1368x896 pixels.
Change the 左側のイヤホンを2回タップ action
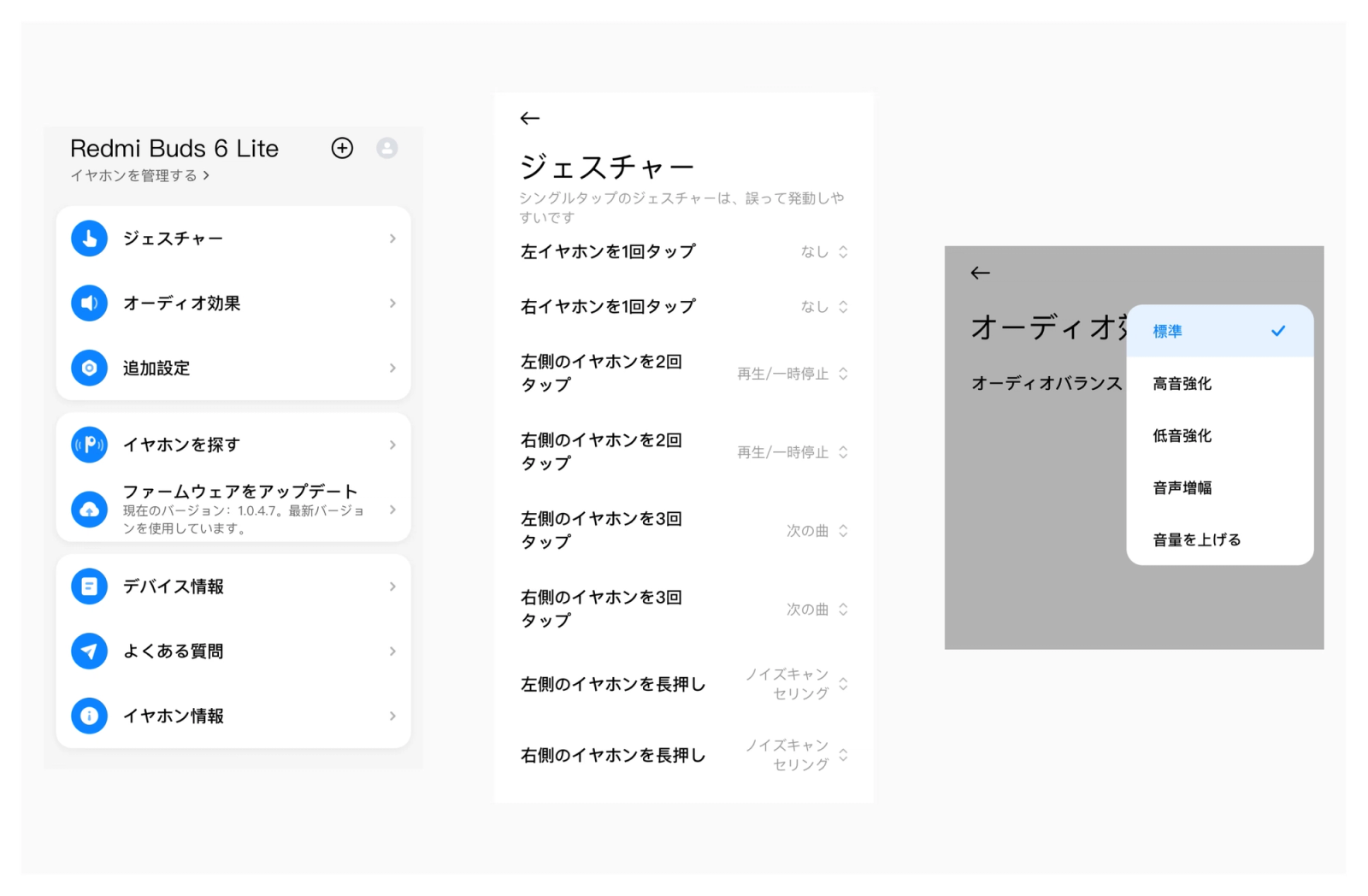click(793, 374)
